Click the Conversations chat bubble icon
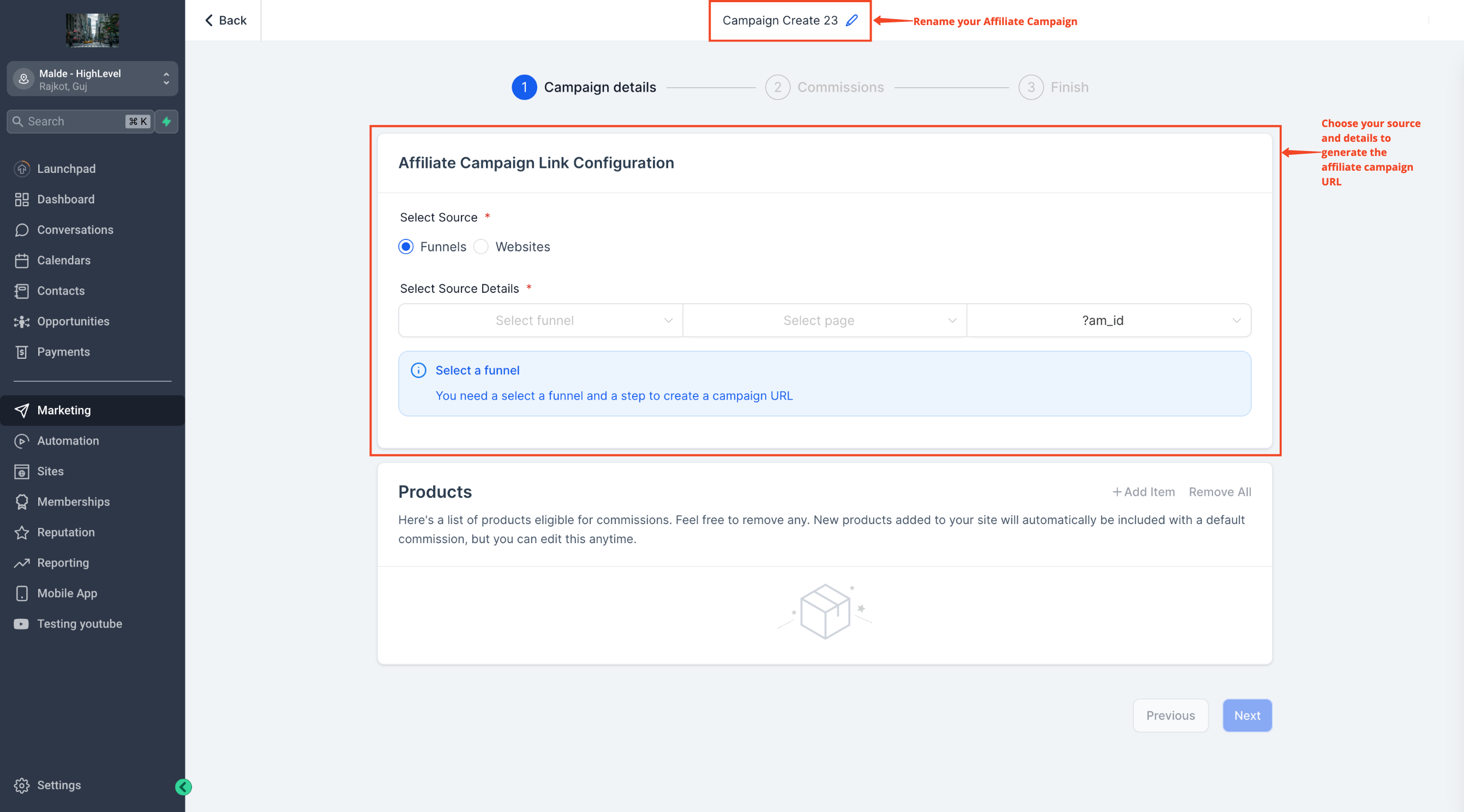This screenshot has width=1464, height=812. (x=22, y=230)
